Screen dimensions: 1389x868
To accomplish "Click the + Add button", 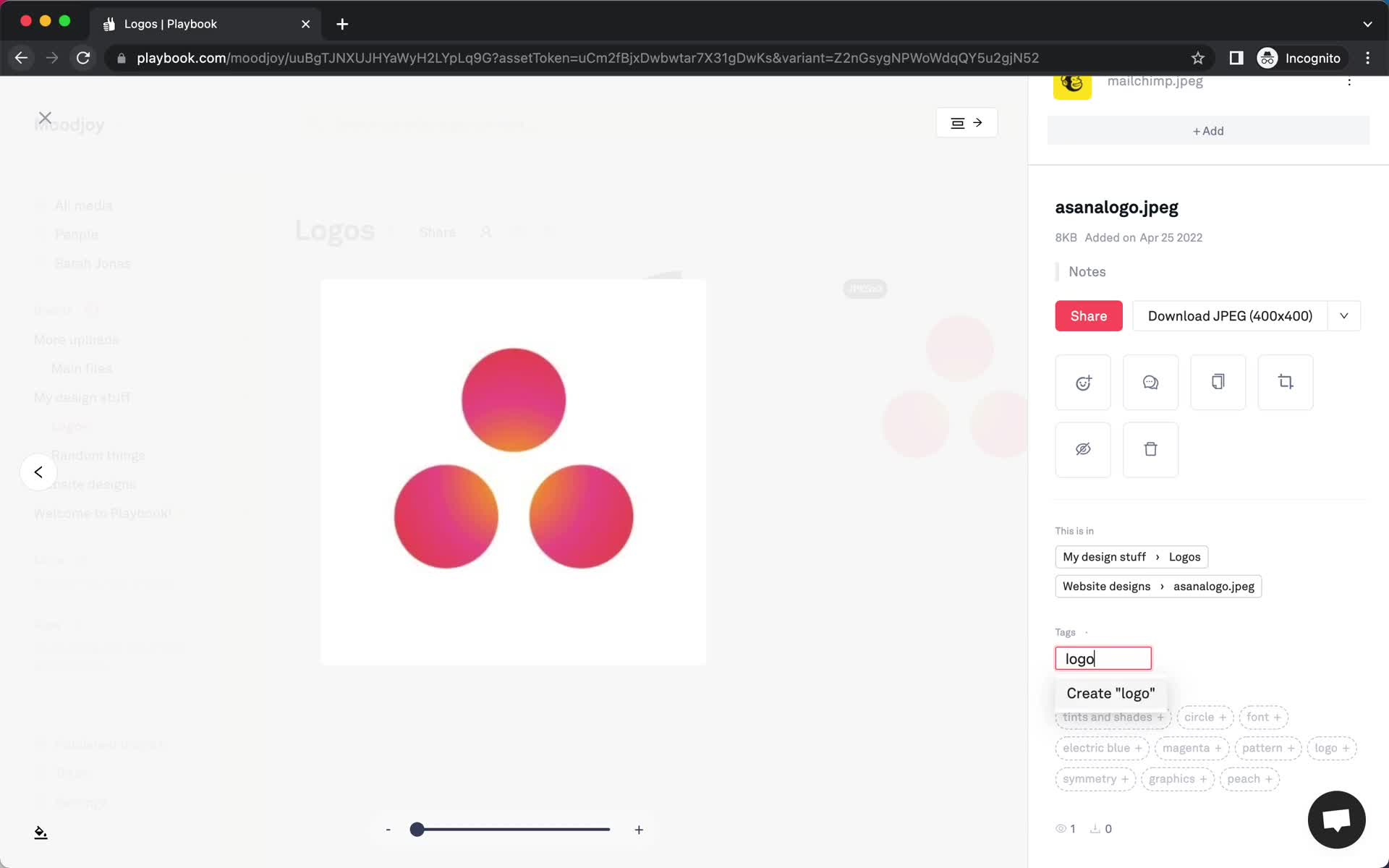I will pos(1208,131).
